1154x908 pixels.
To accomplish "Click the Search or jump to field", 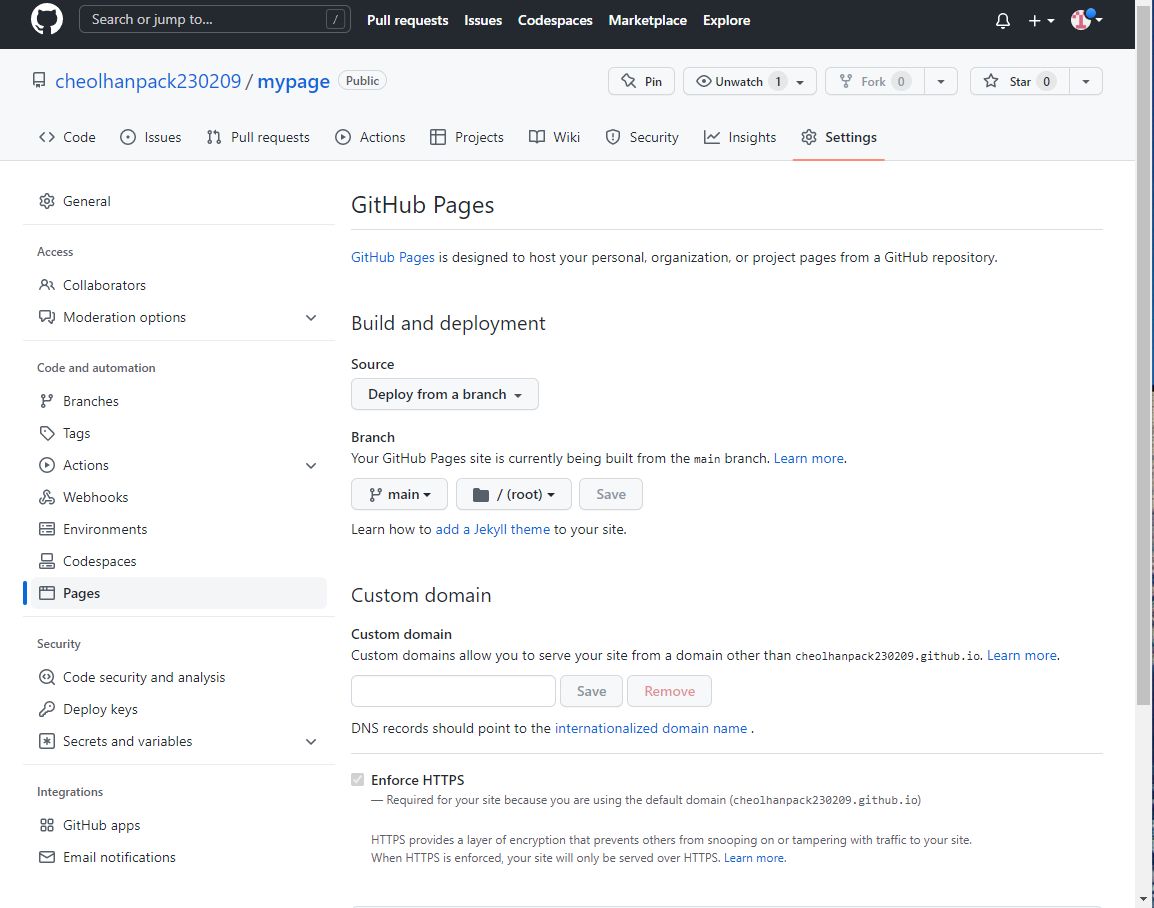I will pyautogui.click(x=214, y=20).
